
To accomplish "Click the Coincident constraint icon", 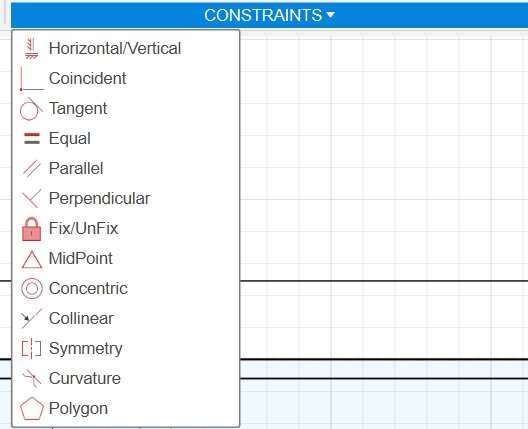I will pos(32,78).
